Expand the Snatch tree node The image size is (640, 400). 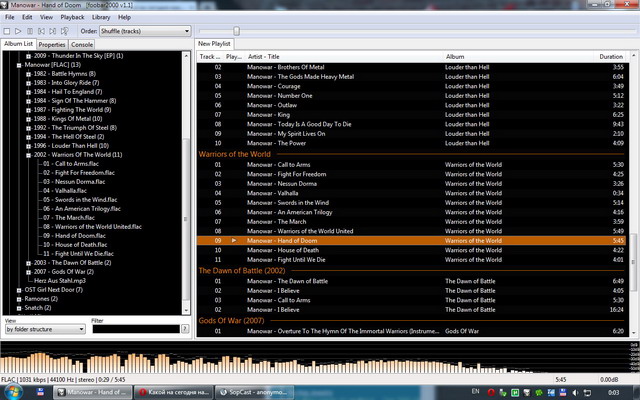(x=19, y=308)
